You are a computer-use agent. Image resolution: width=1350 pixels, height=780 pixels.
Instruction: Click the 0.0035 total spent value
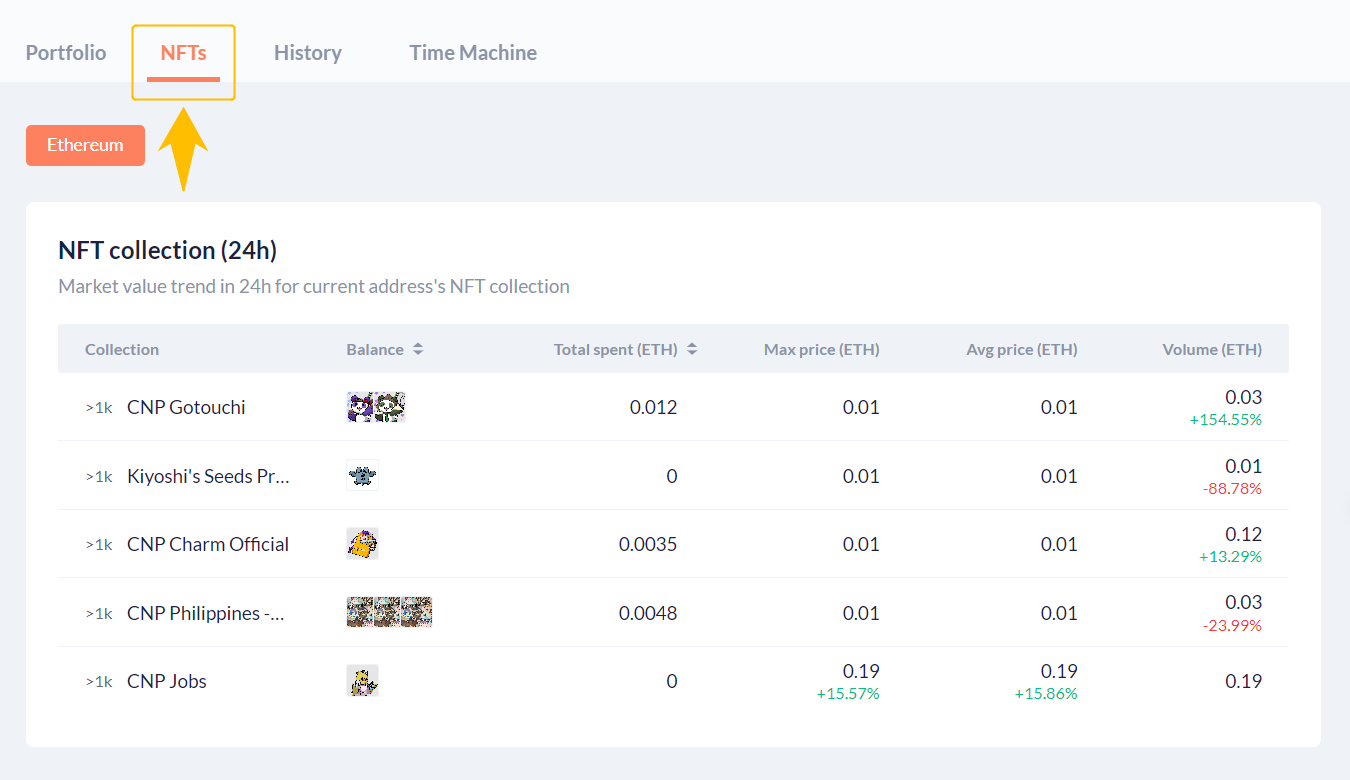tap(648, 544)
